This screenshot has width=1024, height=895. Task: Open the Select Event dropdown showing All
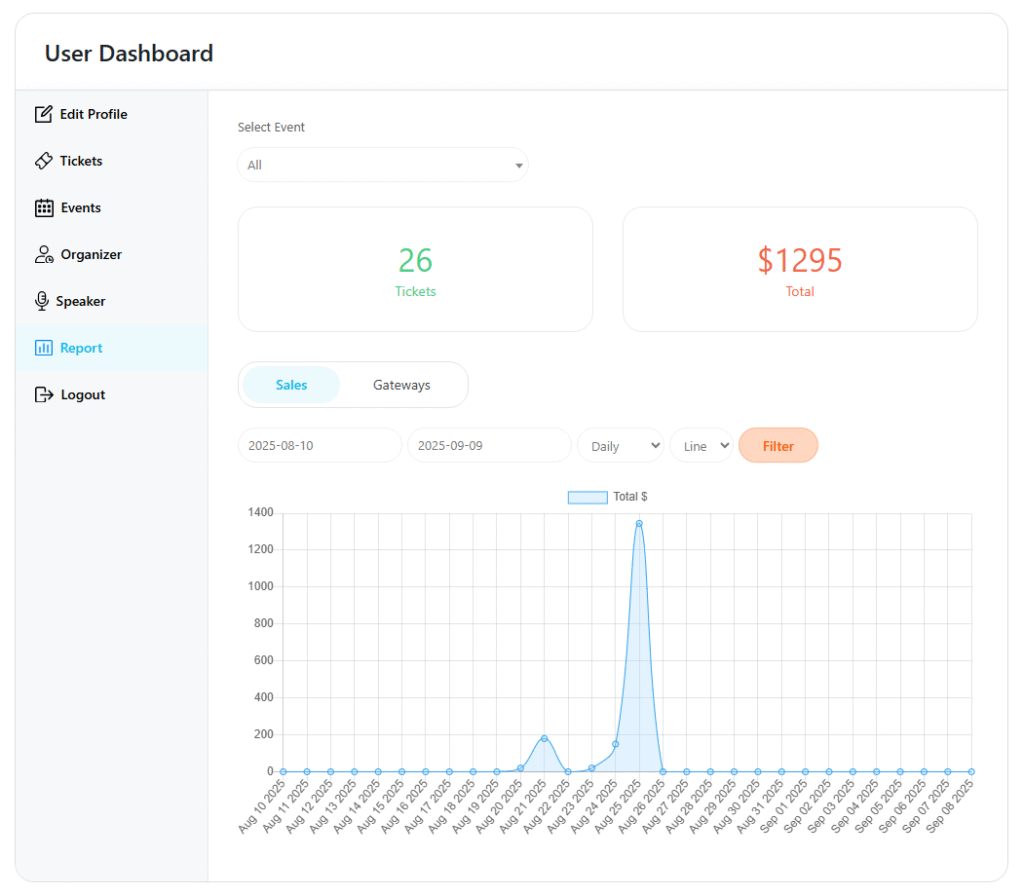tap(383, 165)
